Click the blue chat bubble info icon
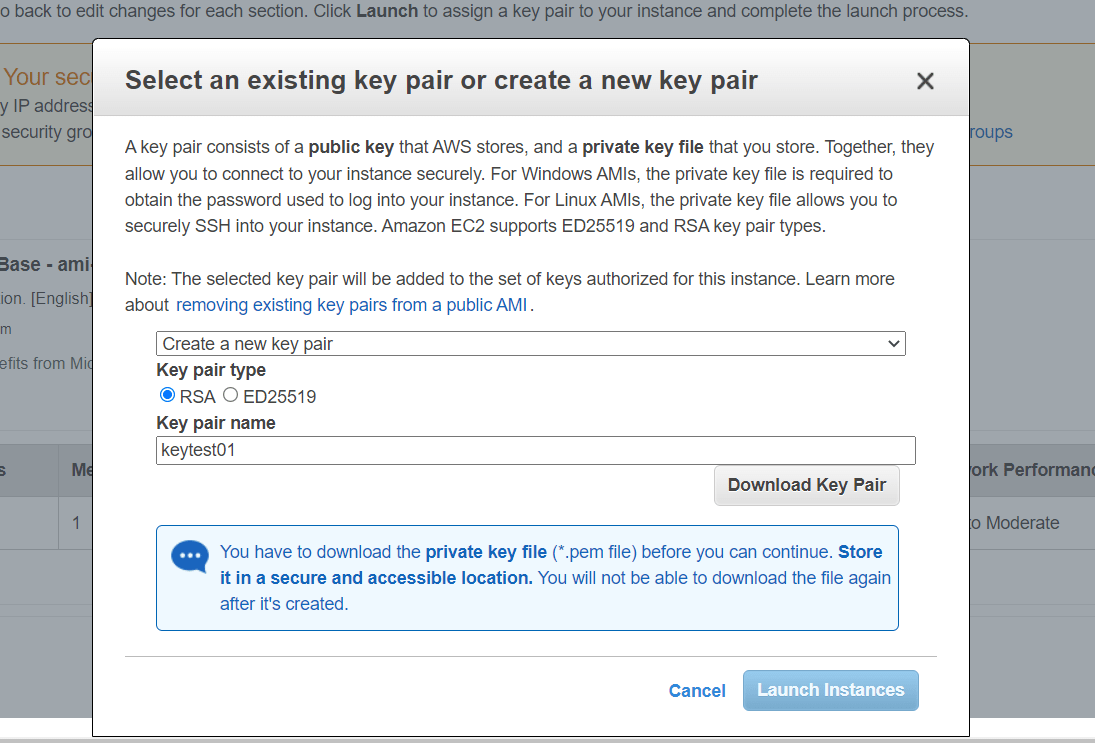Viewport: 1095px width, 743px height. coord(190,557)
